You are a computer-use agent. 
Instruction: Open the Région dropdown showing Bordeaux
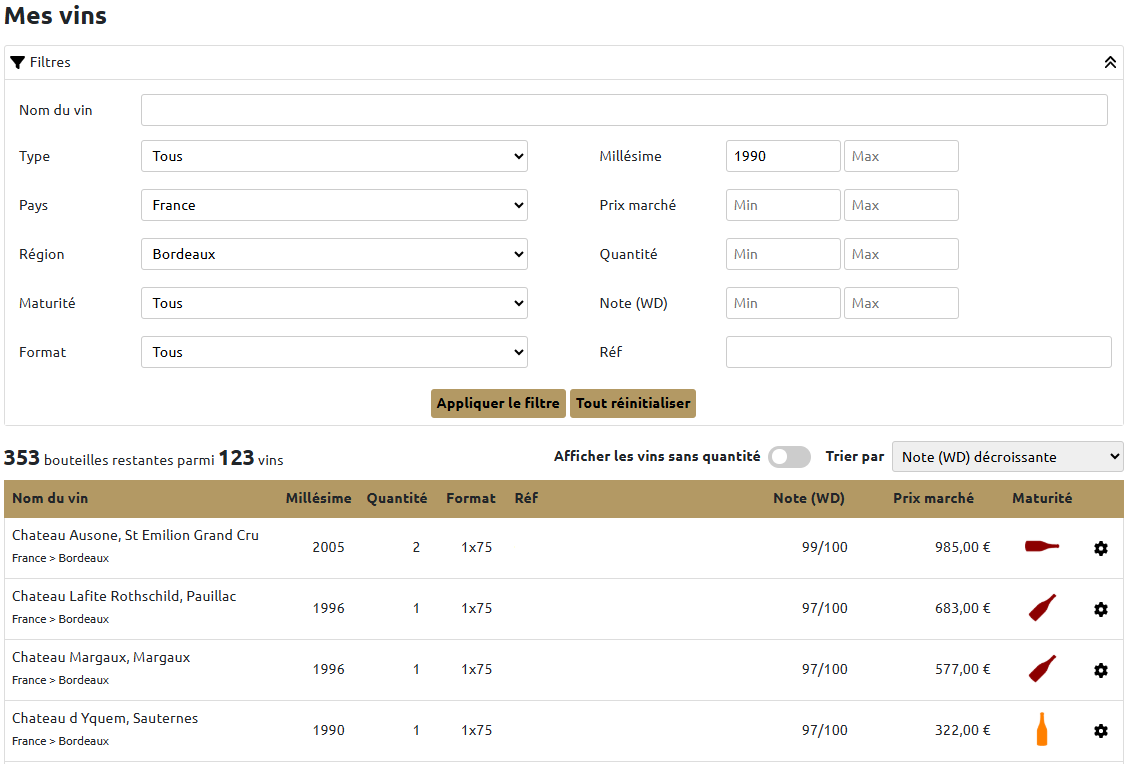coord(334,254)
